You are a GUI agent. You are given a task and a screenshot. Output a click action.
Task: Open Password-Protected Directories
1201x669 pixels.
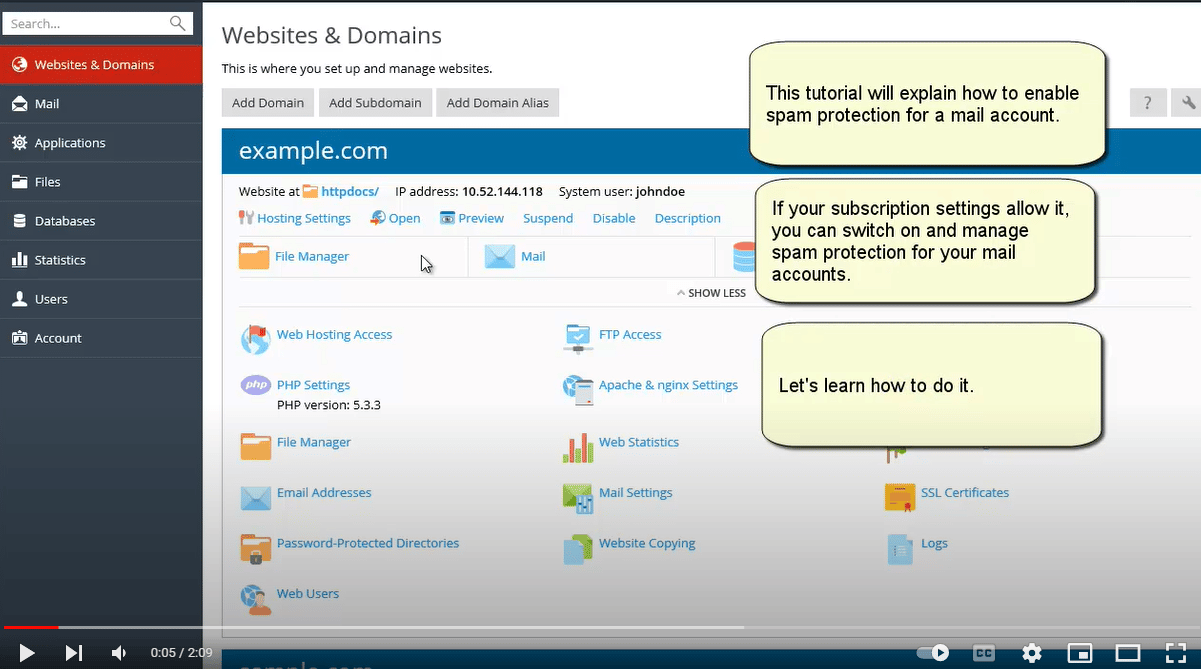(x=367, y=543)
